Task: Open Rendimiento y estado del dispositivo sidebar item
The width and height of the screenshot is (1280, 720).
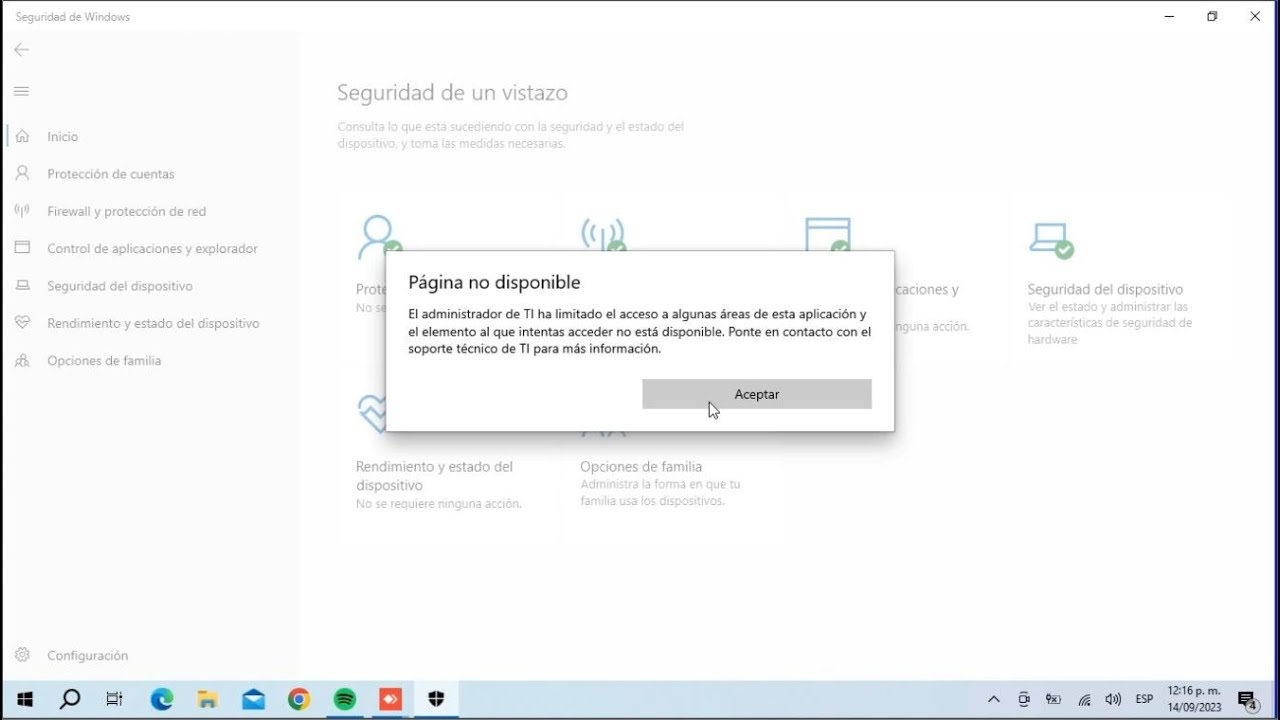Action: click(153, 323)
